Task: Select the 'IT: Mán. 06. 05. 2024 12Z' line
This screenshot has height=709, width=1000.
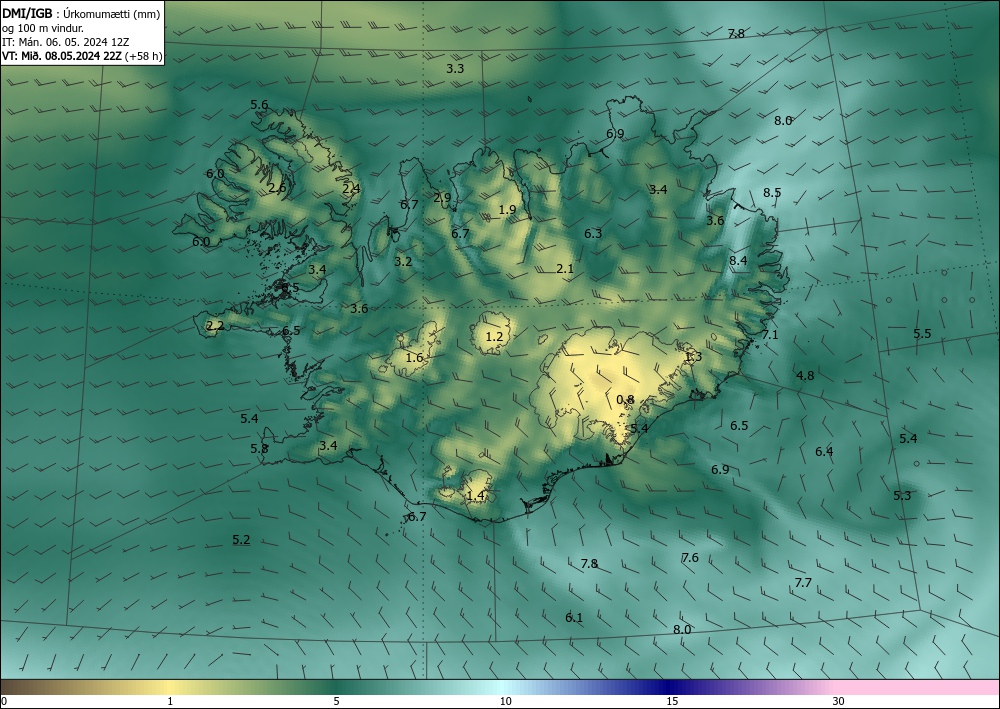Action: click(x=65, y=42)
